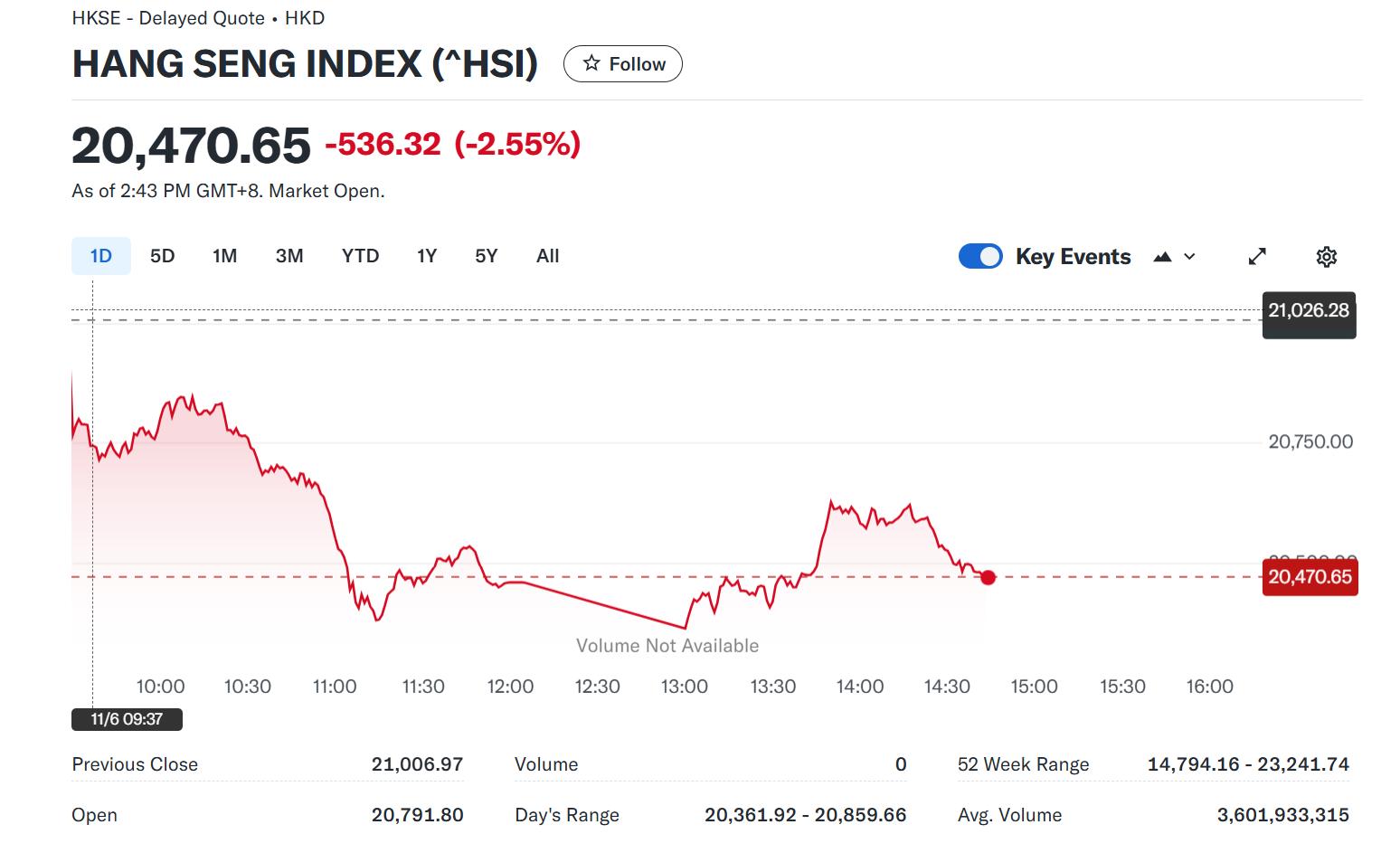1400x853 pixels.
Task: Open chart settings gear icon
Action: pyautogui.click(x=1326, y=257)
